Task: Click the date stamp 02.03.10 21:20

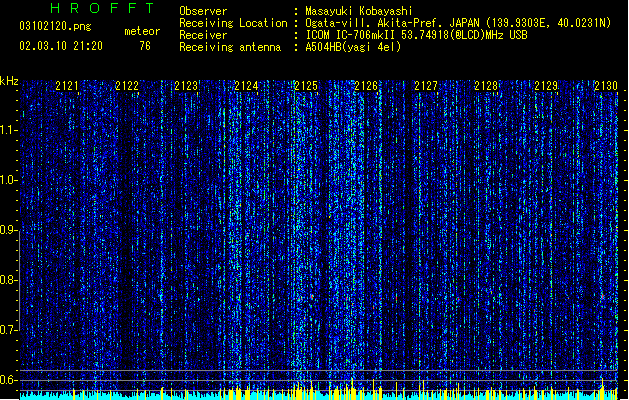Action: click(x=61, y=46)
